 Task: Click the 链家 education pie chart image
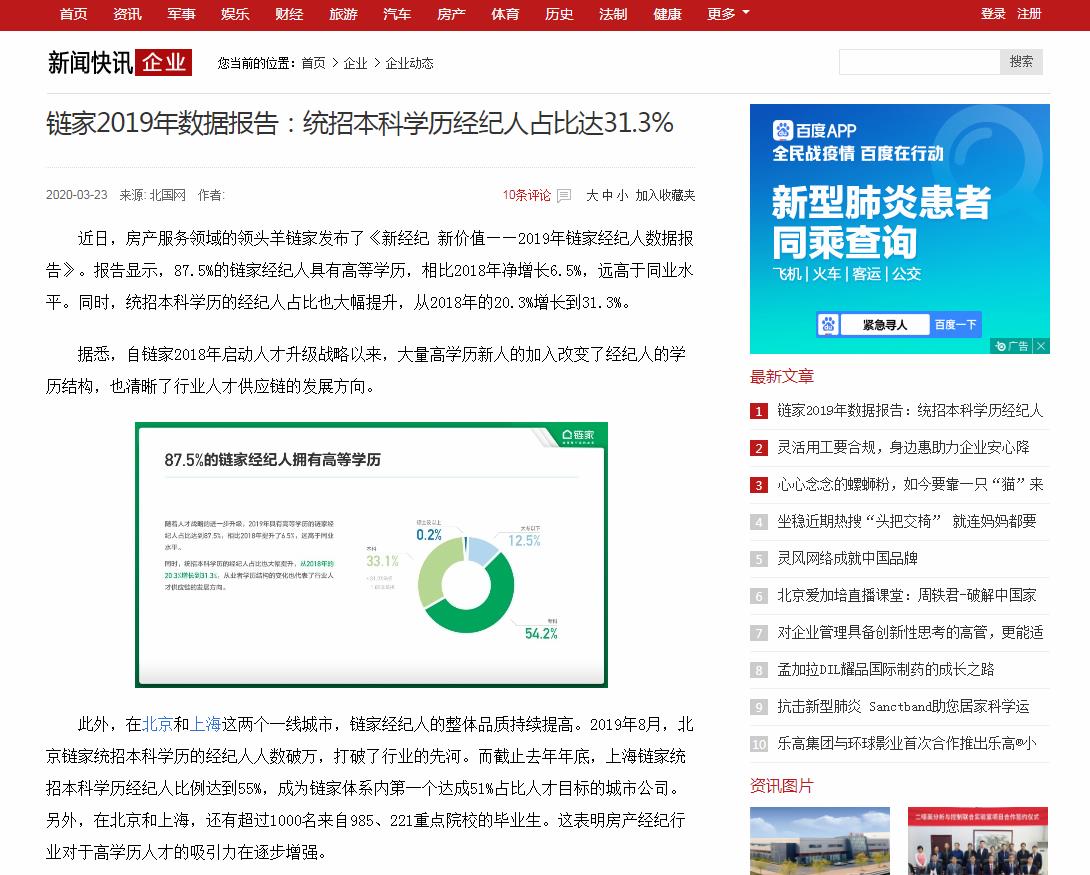tap(371, 555)
